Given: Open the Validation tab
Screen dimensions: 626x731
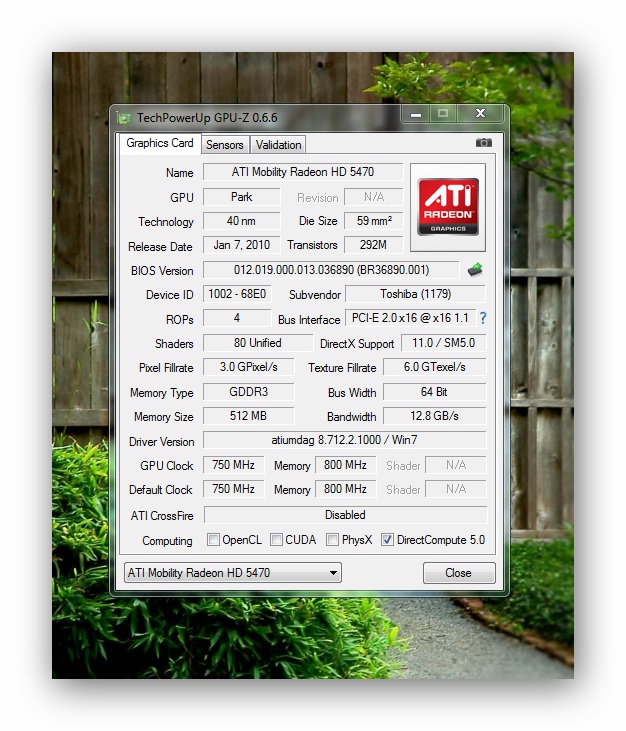Looking at the screenshot, I should [x=278, y=145].
